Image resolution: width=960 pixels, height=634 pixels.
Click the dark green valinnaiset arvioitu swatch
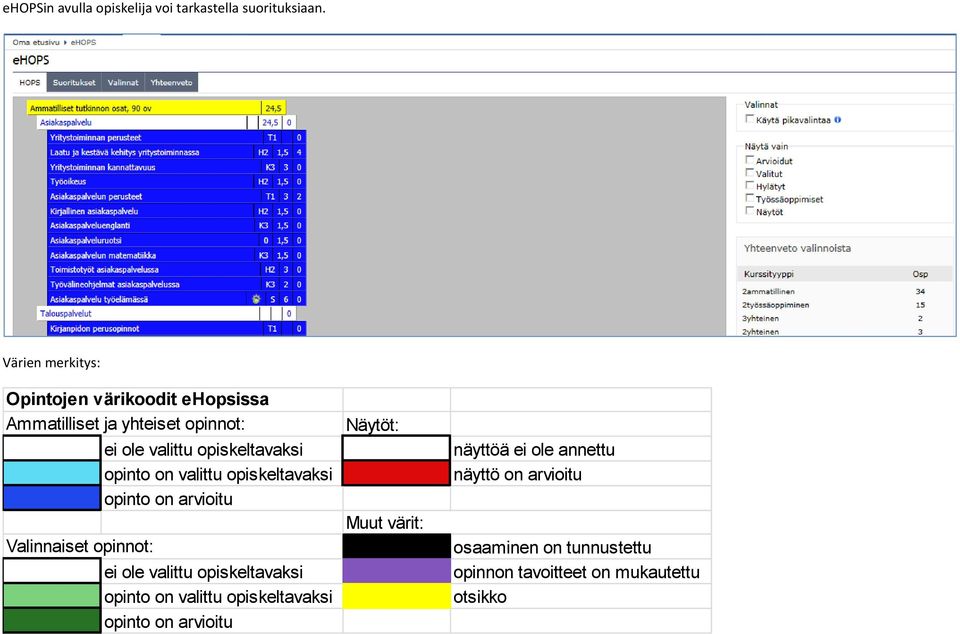51,621
